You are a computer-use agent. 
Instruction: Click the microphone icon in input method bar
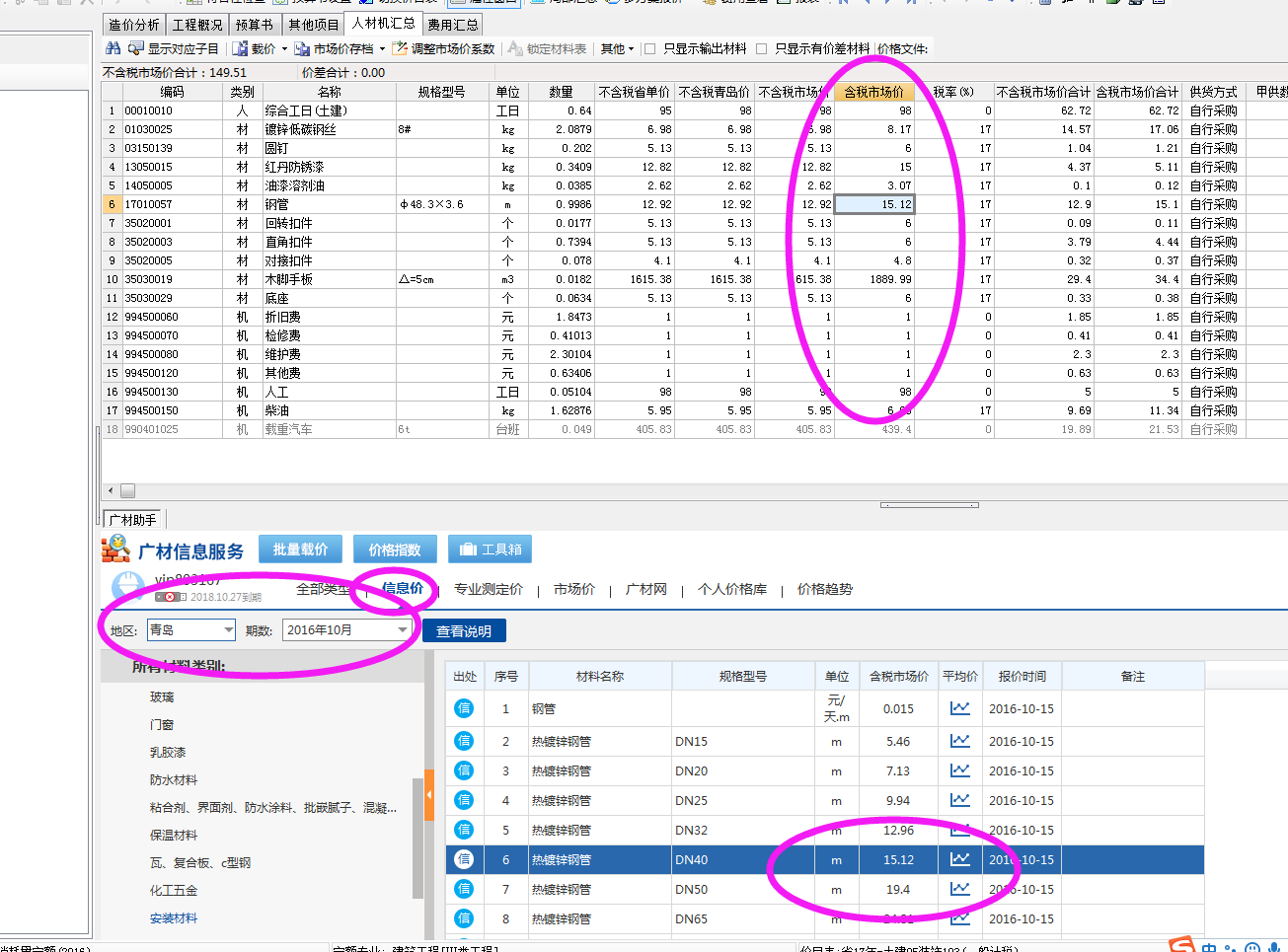click(x=1273, y=947)
